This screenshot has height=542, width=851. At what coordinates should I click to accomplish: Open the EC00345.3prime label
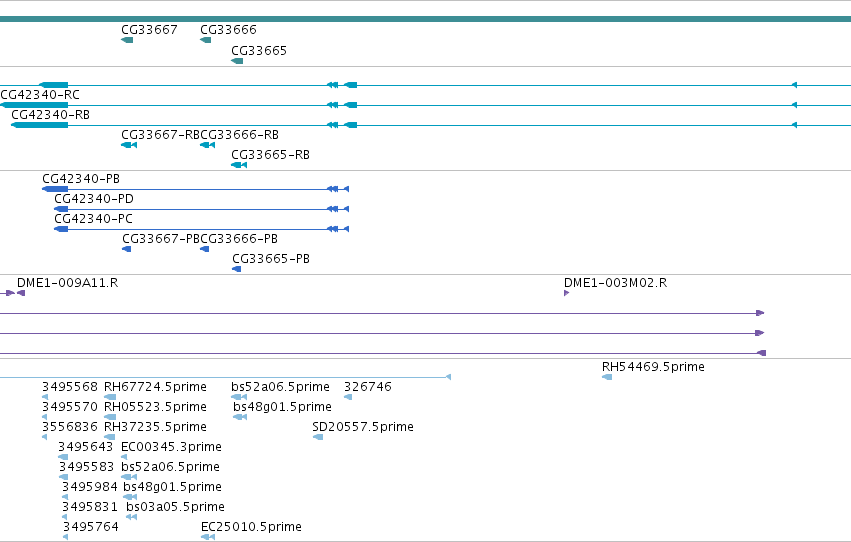click(x=171, y=447)
